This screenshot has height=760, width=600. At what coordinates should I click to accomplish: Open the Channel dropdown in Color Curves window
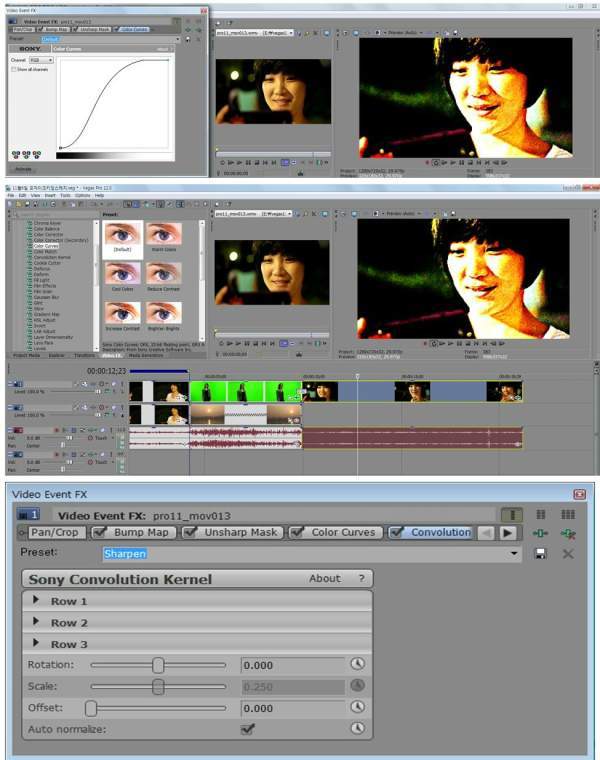tap(41, 60)
